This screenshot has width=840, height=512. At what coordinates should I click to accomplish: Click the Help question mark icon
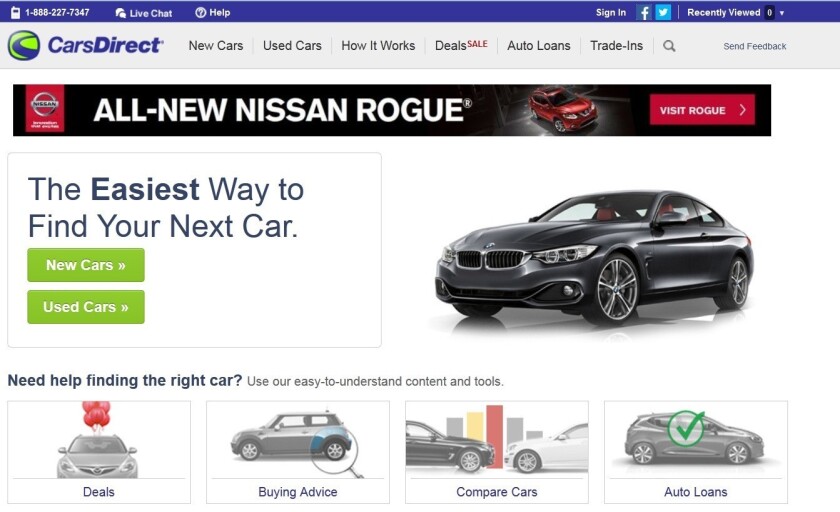click(x=200, y=12)
